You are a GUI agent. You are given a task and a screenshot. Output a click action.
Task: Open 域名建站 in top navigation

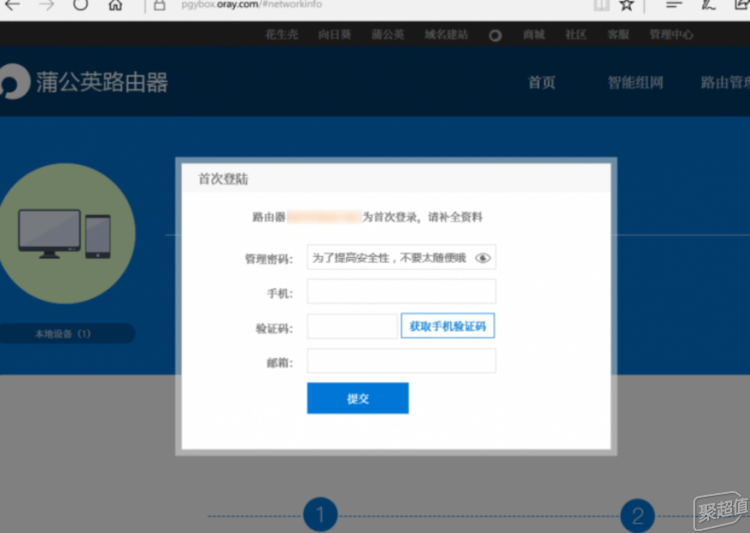coord(446,34)
